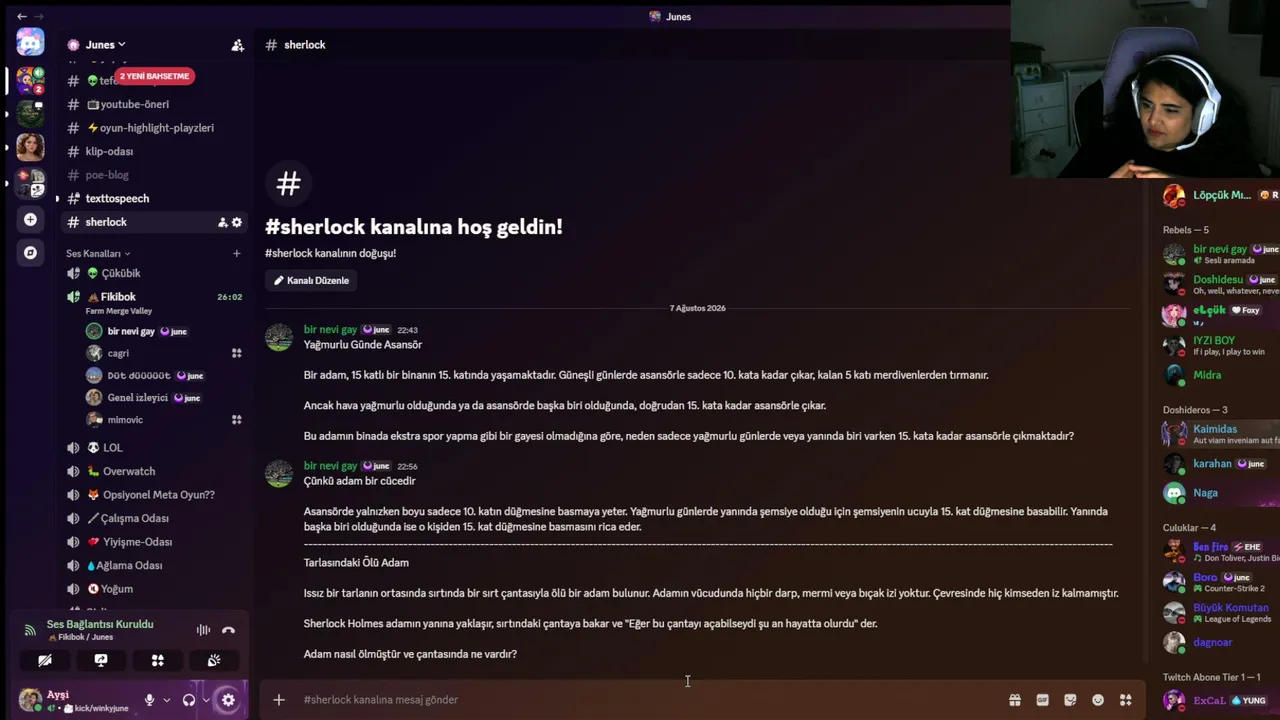Disconnect from the voice call
Screen dimensions: 1280x720
point(228,630)
